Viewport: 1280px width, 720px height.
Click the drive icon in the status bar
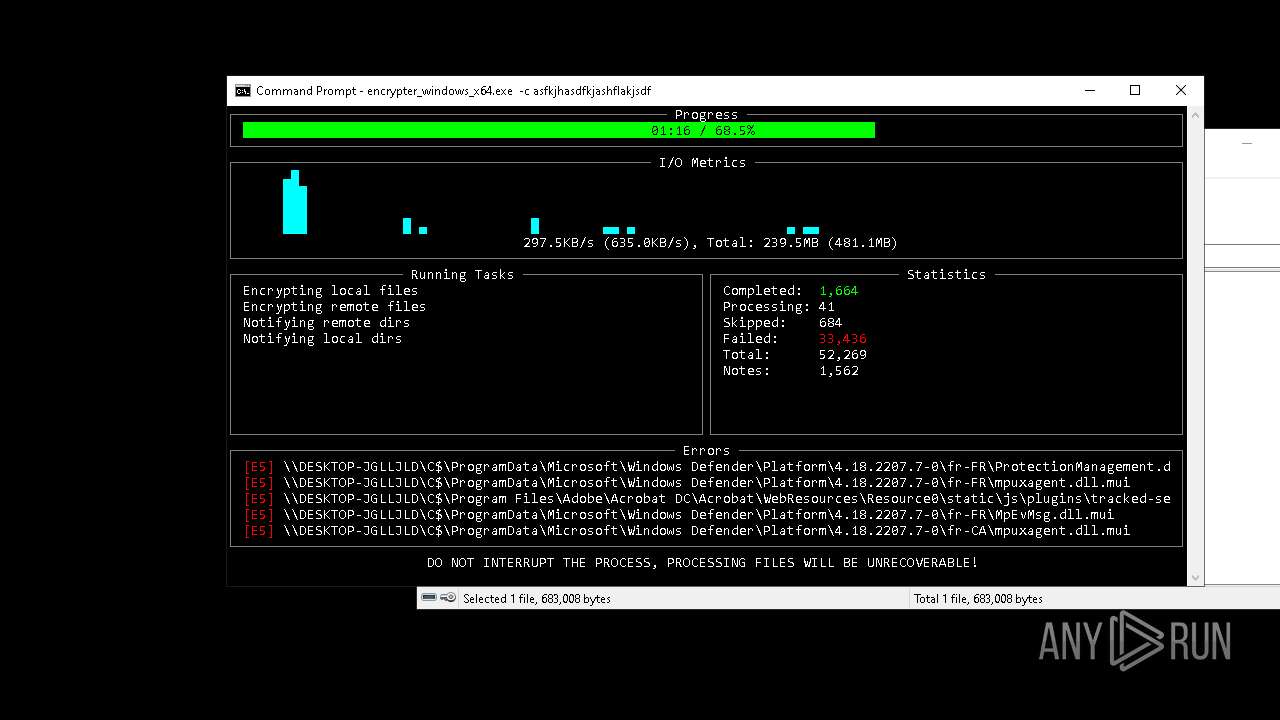click(429, 597)
